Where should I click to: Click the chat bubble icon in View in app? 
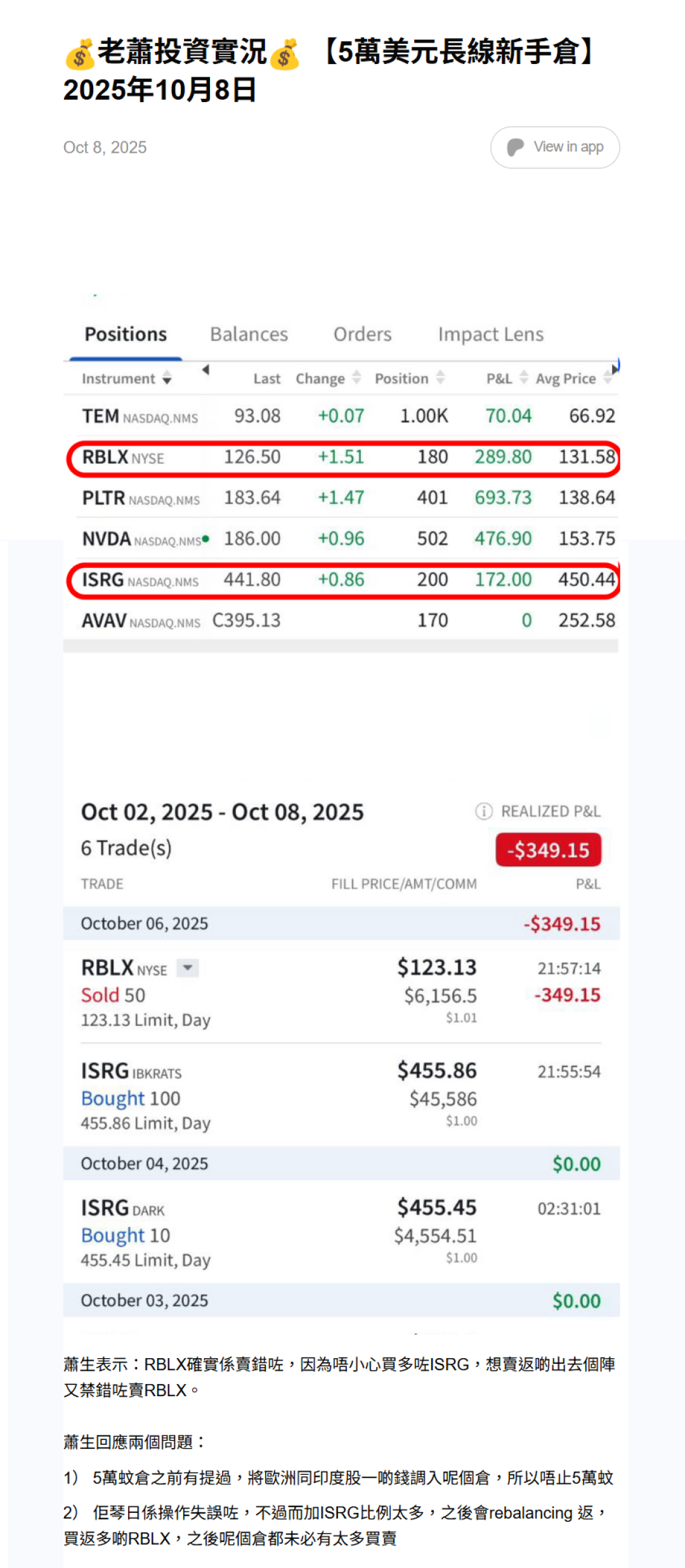point(515,147)
